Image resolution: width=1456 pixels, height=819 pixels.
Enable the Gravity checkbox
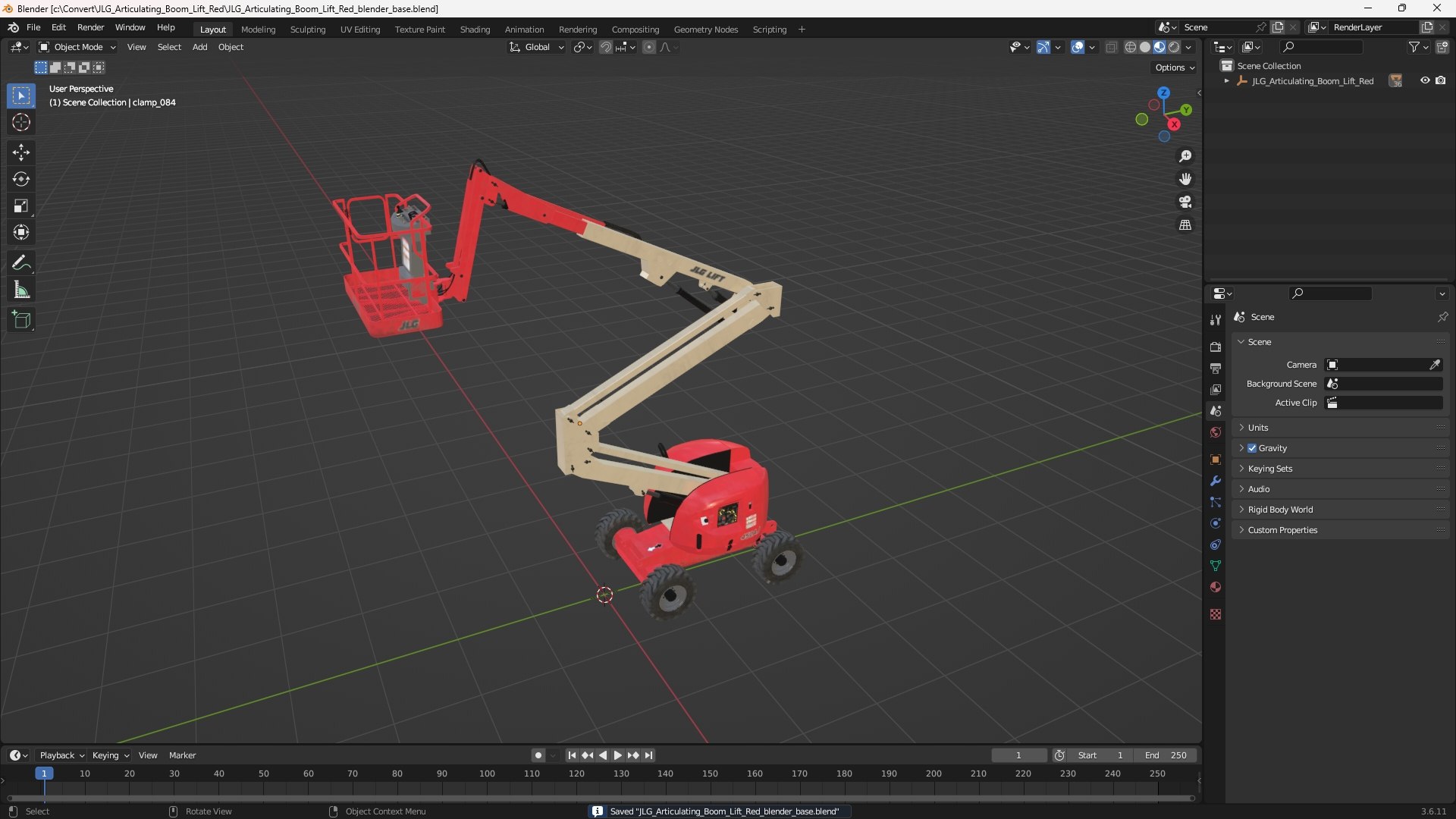click(x=1252, y=448)
